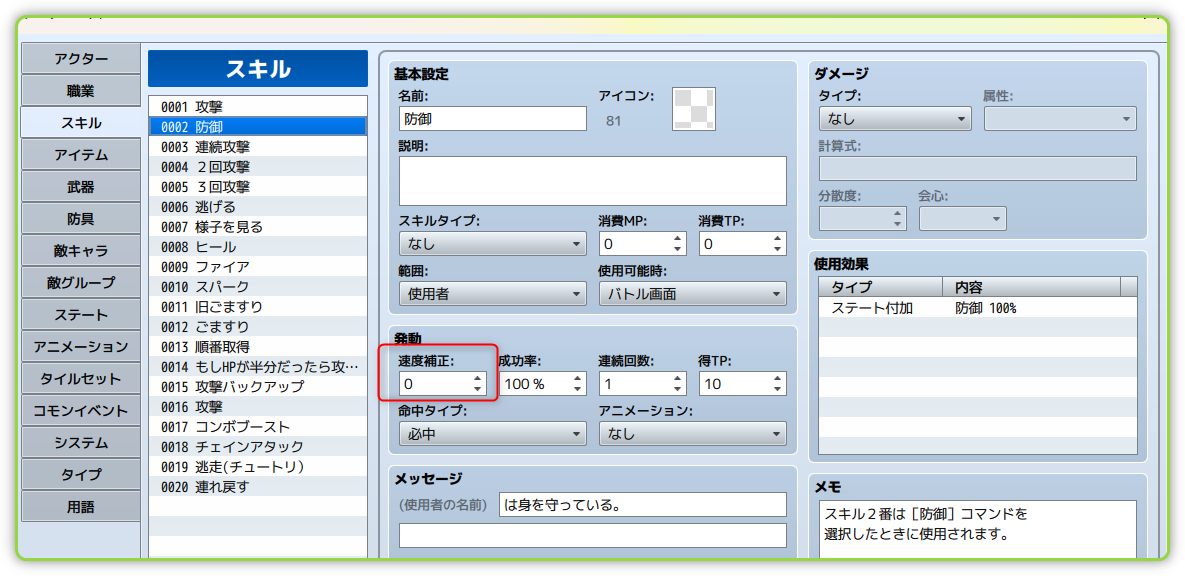
Task: Select skill 0008 ヒール
Action: coord(258,246)
